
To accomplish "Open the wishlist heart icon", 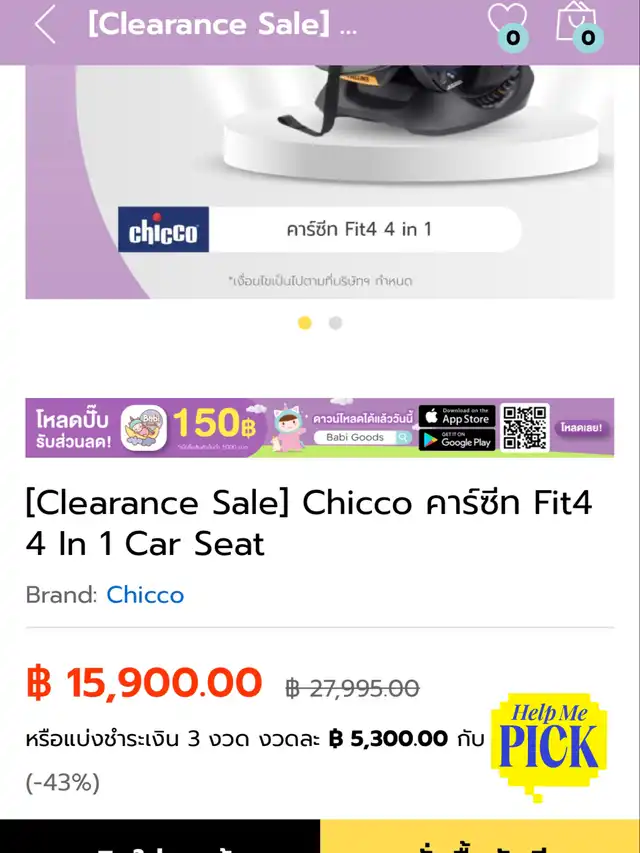I will coord(507,23).
